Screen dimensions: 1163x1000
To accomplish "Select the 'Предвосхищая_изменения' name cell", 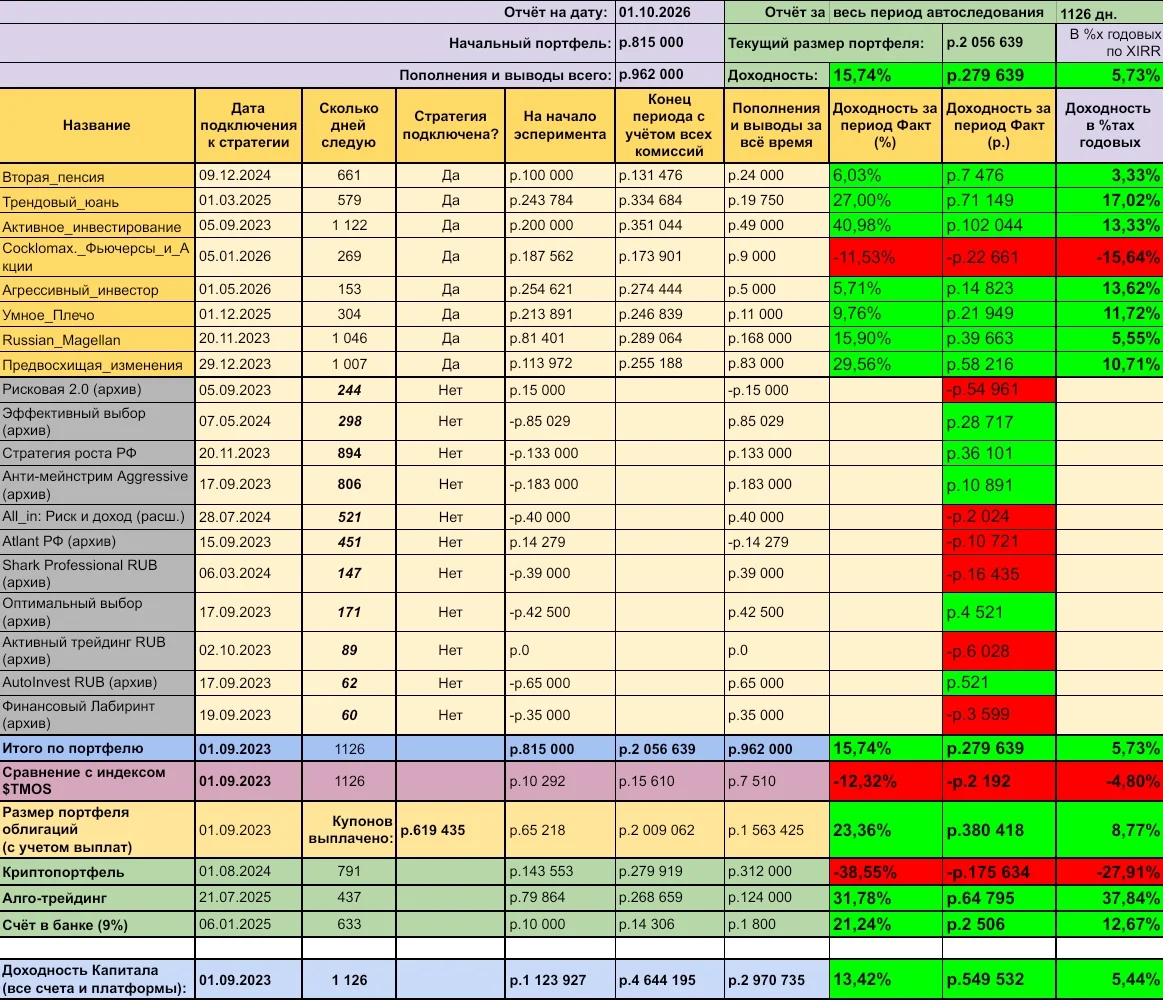I will click(97, 365).
